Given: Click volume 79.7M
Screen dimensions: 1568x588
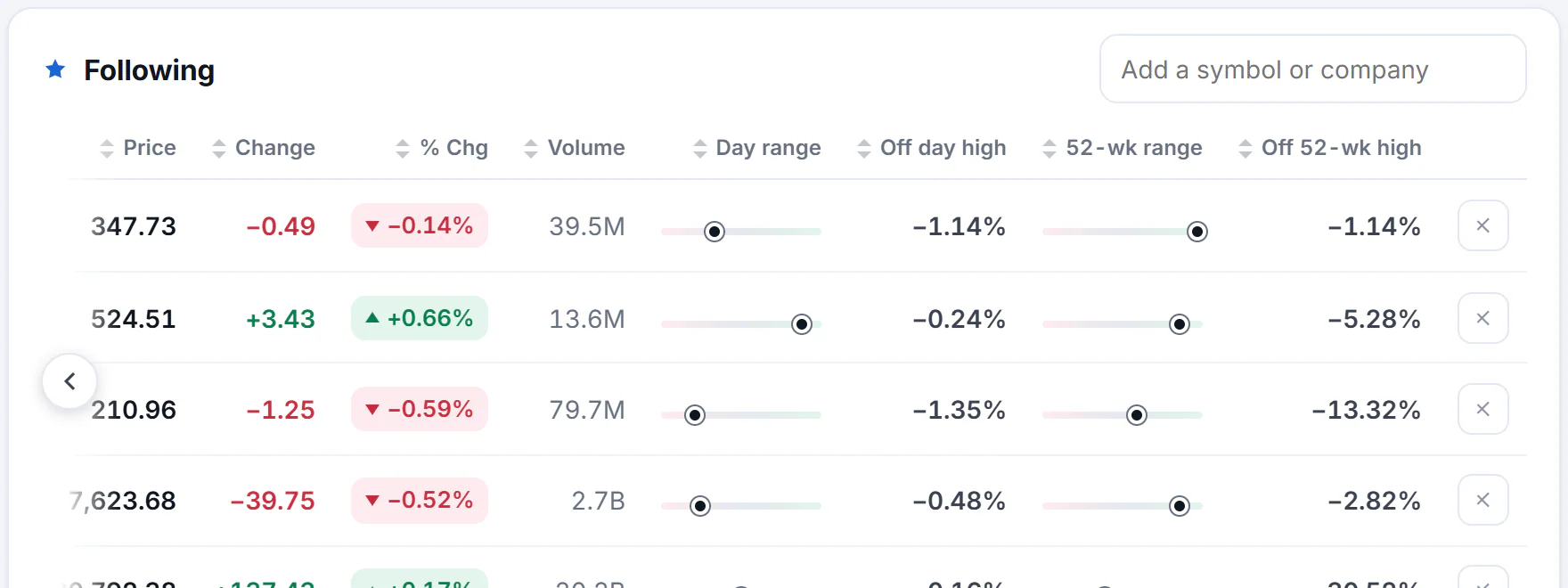Looking at the screenshot, I should (587, 410).
